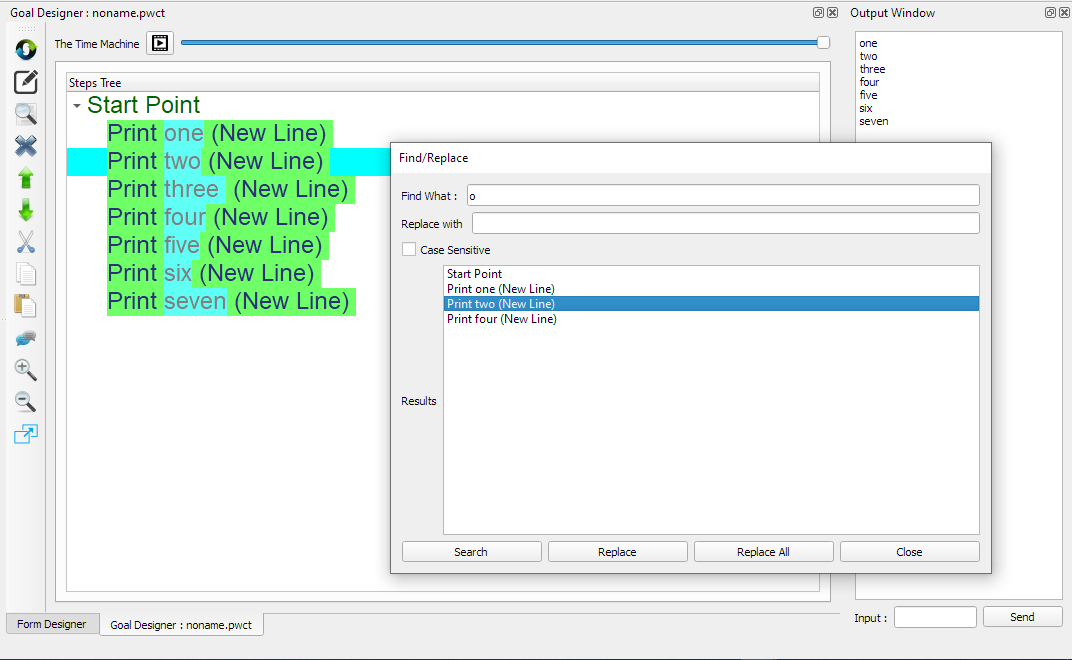
Task: Collapse the Start Point tree node
Action: click(x=77, y=106)
